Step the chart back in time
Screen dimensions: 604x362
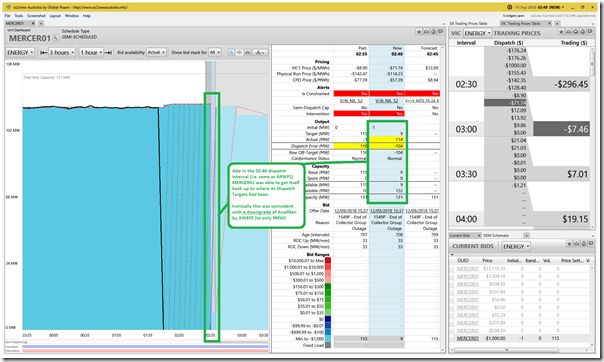(x=44, y=52)
